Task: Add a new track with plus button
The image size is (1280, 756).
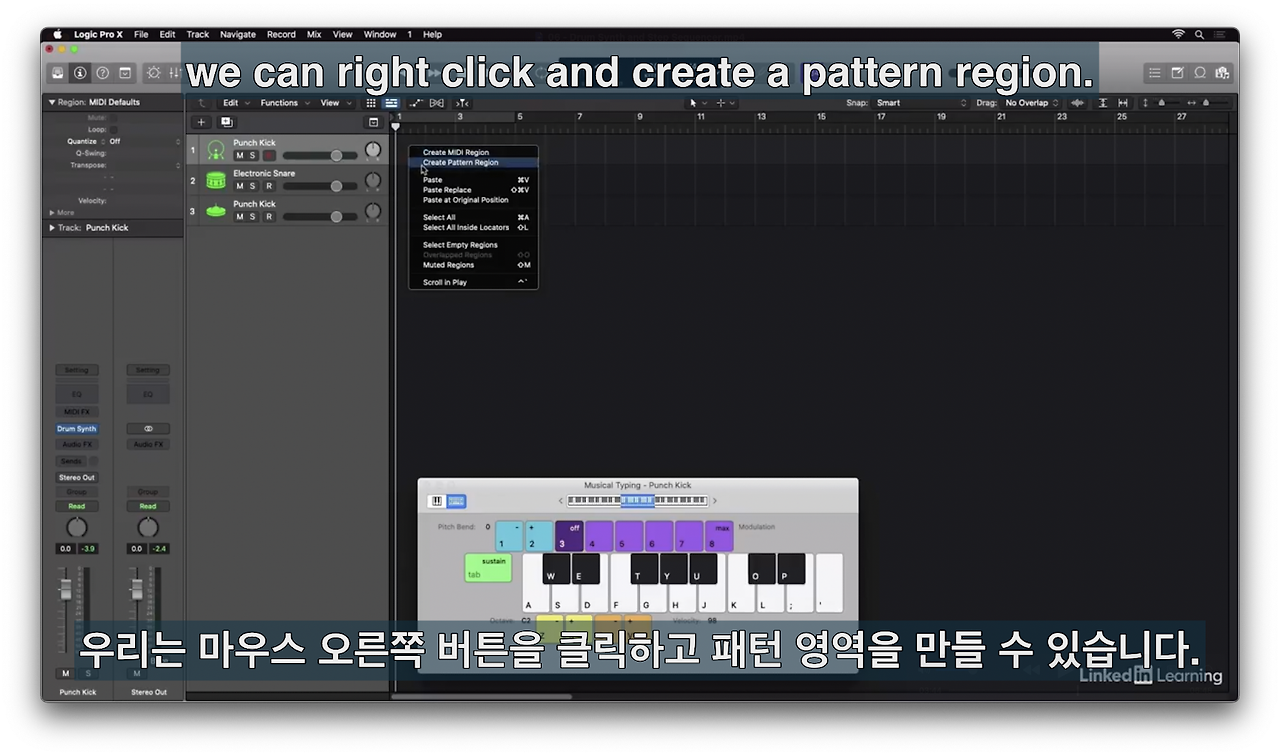Action: point(201,122)
